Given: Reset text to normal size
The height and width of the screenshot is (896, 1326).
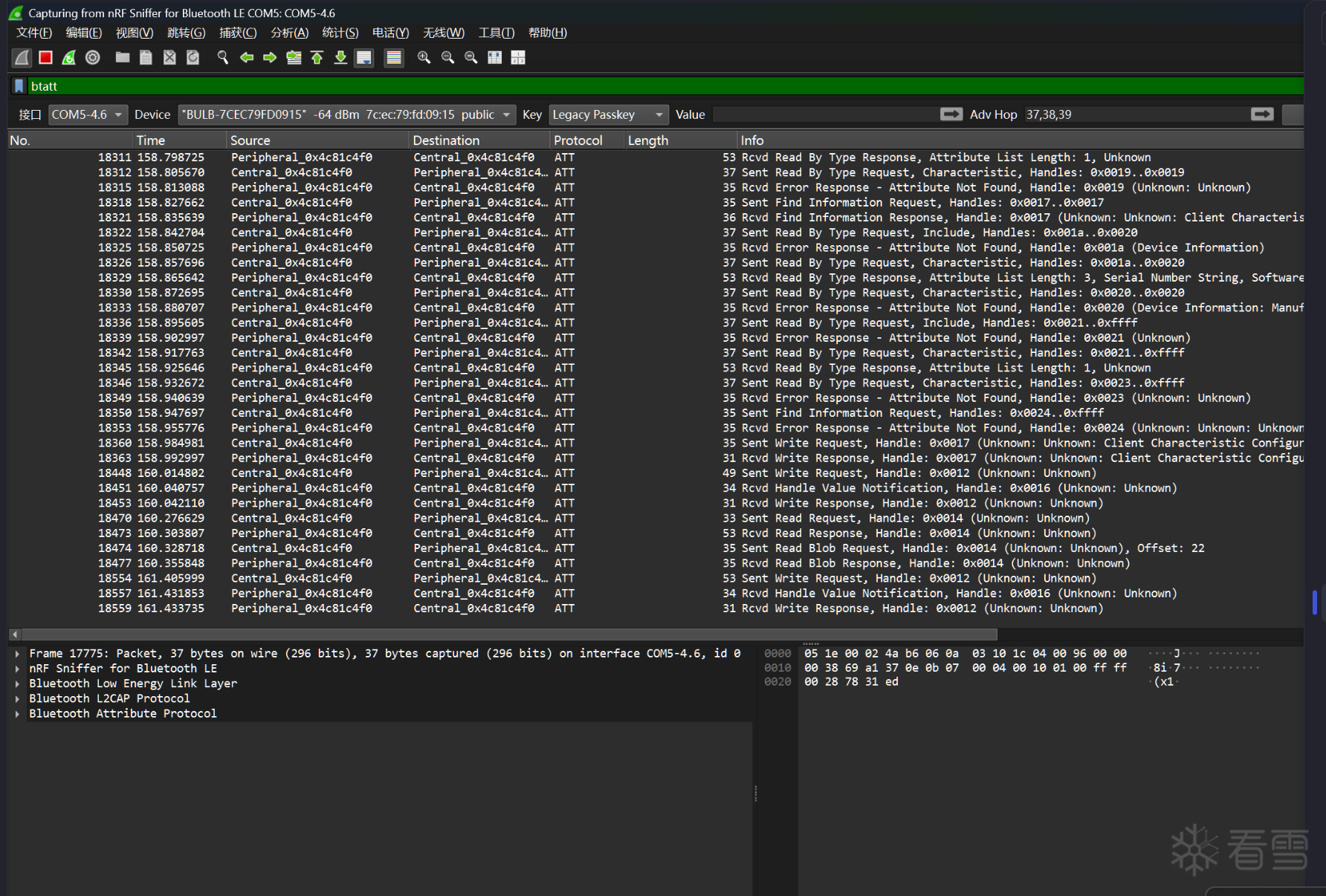Looking at the screenshot, I should click(x=471, y=57).
